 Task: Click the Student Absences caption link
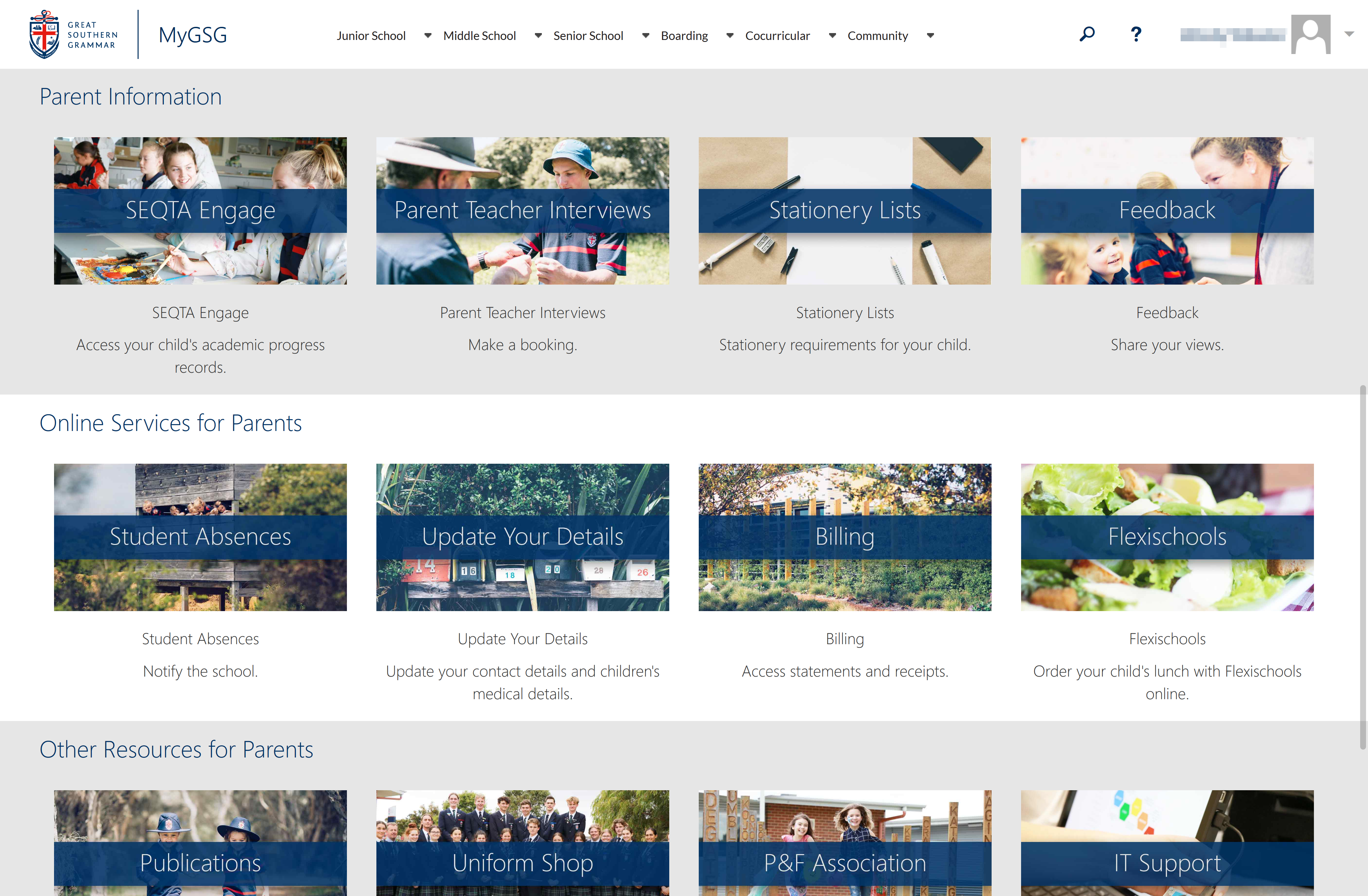click(x=200, y=639)
